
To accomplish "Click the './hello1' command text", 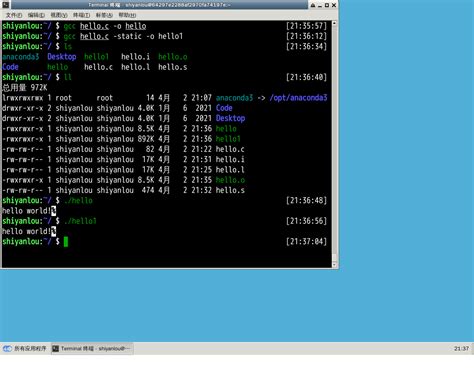I will coord(80,221).
